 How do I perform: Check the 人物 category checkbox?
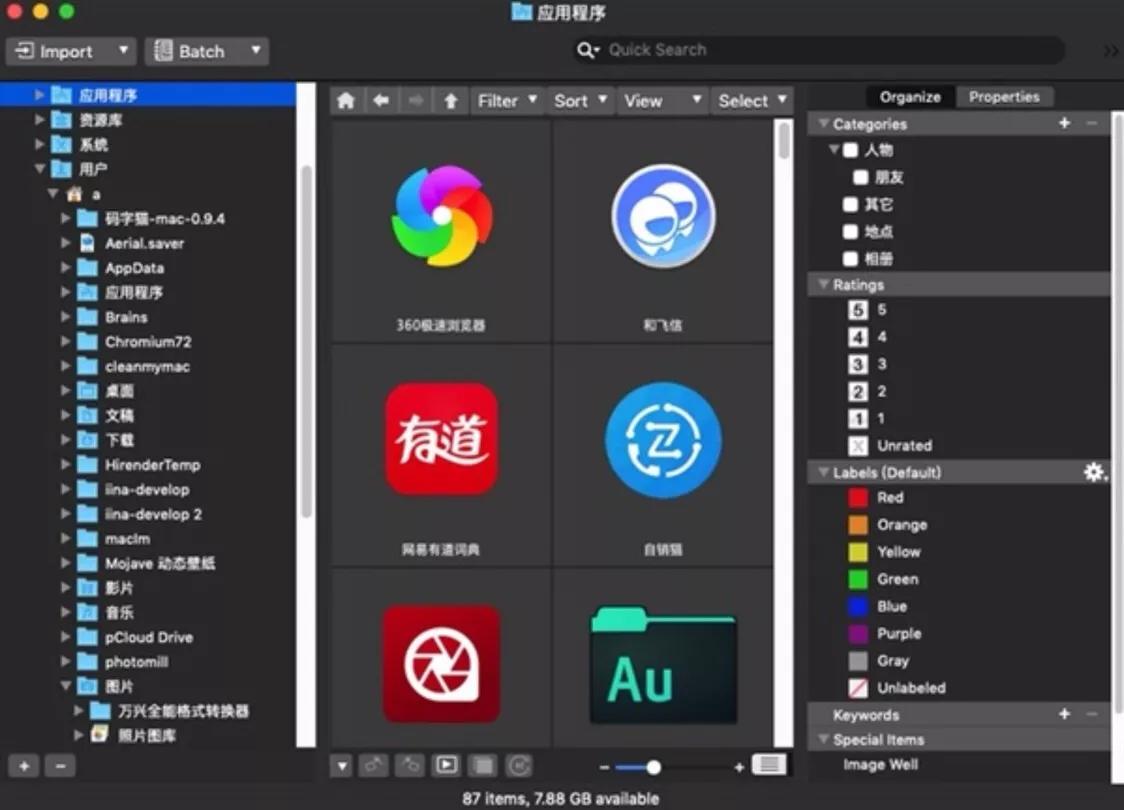(850, 150)
